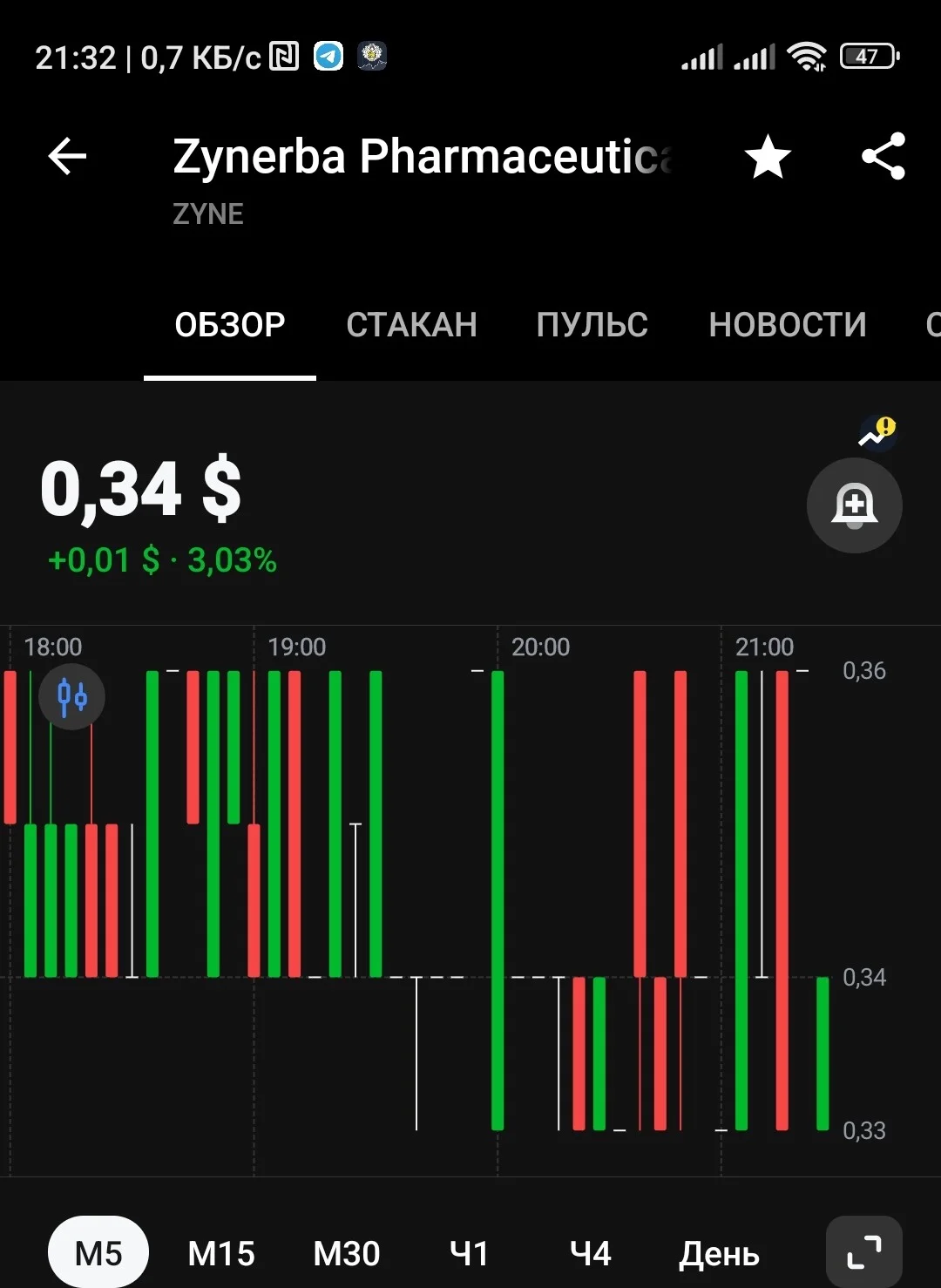941x1288 pixels.
Task: Switch to the ОБЗОР tab
Action: [x=230, y=325]
